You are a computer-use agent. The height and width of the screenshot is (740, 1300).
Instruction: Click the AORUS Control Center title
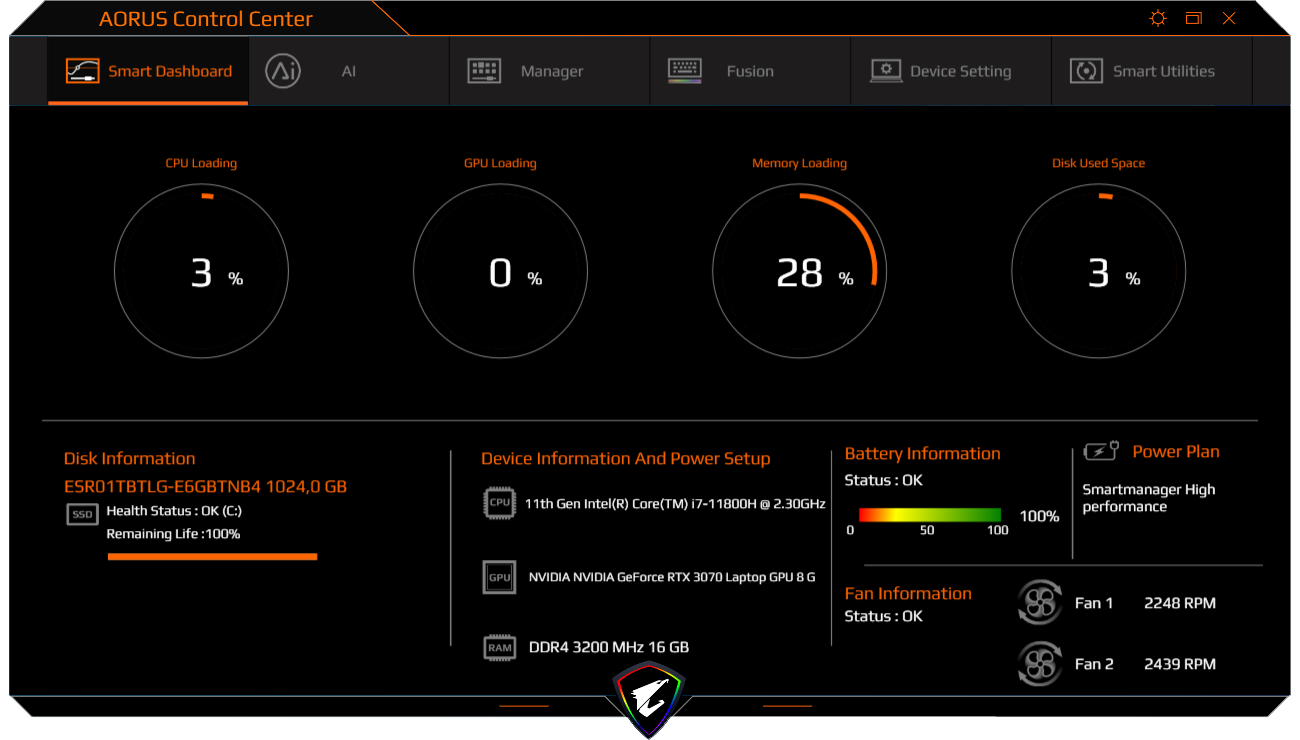(206, 19)
